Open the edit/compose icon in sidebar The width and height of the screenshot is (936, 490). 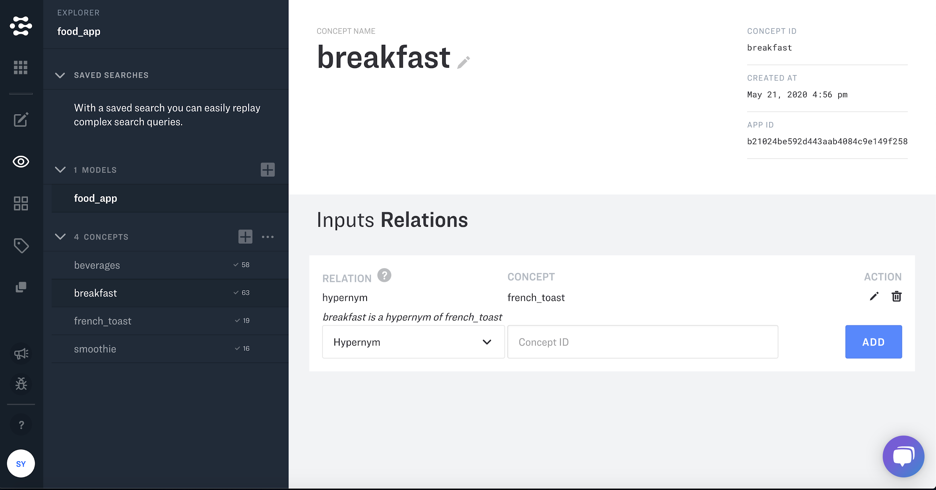[21, 120]
